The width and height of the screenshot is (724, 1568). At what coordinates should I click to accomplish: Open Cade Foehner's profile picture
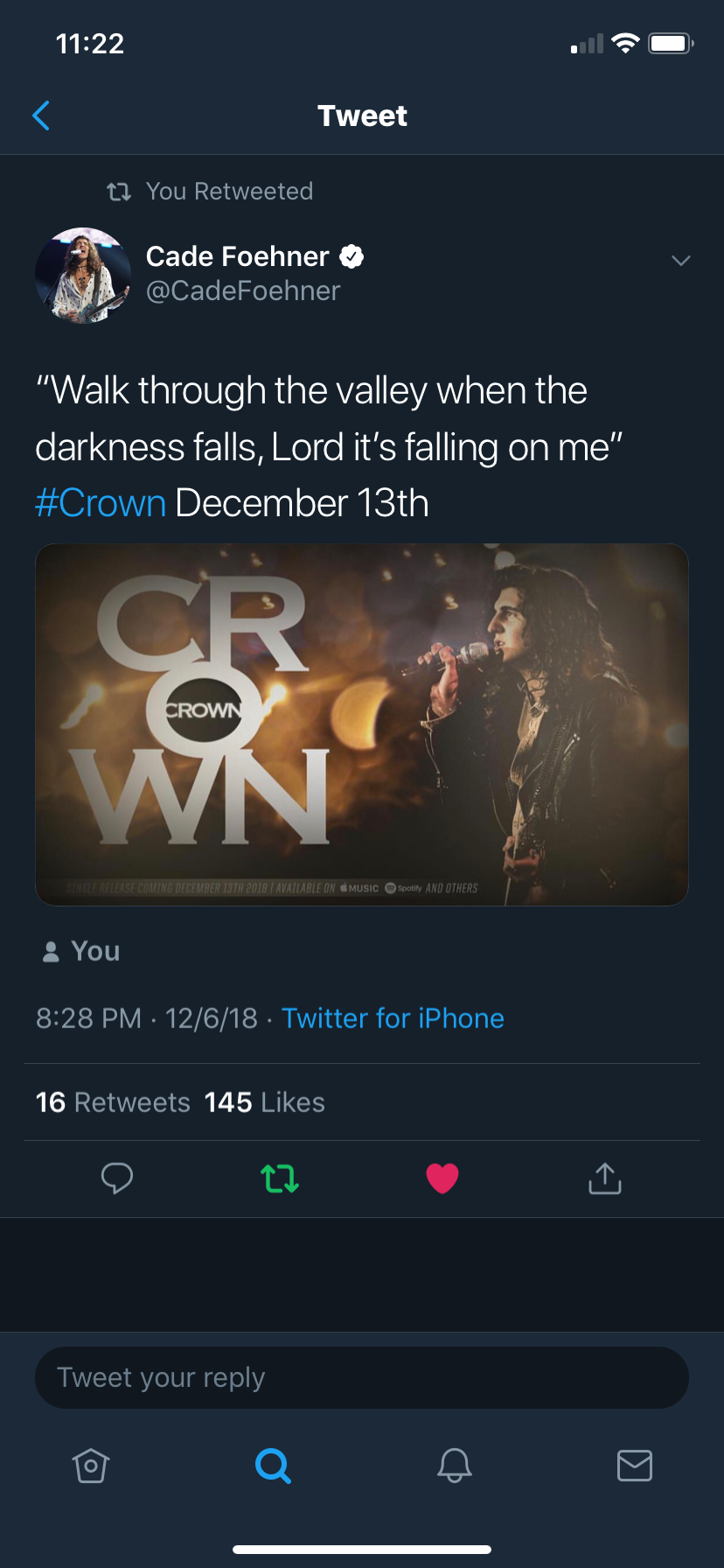[83, 275]
